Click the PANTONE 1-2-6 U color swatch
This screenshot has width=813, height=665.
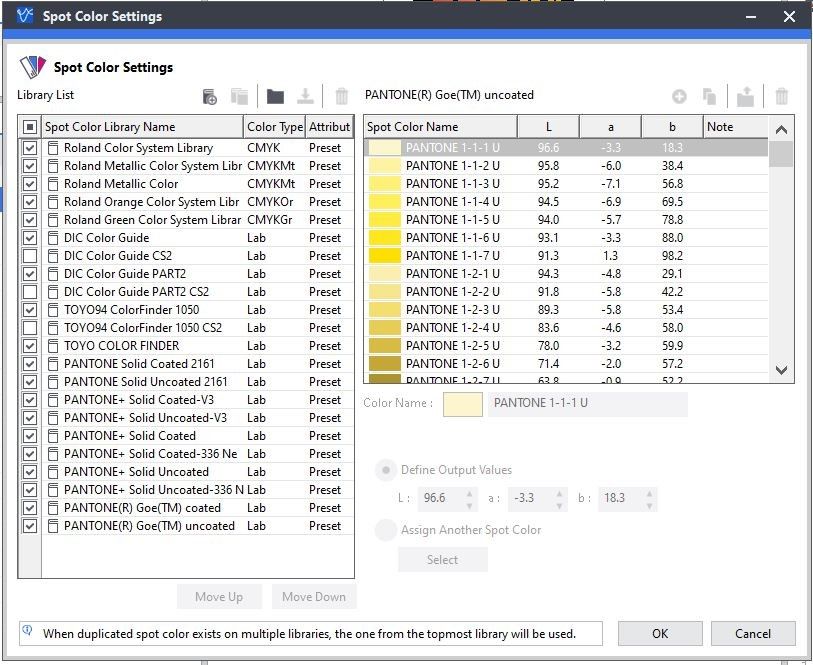click(385, 364)
